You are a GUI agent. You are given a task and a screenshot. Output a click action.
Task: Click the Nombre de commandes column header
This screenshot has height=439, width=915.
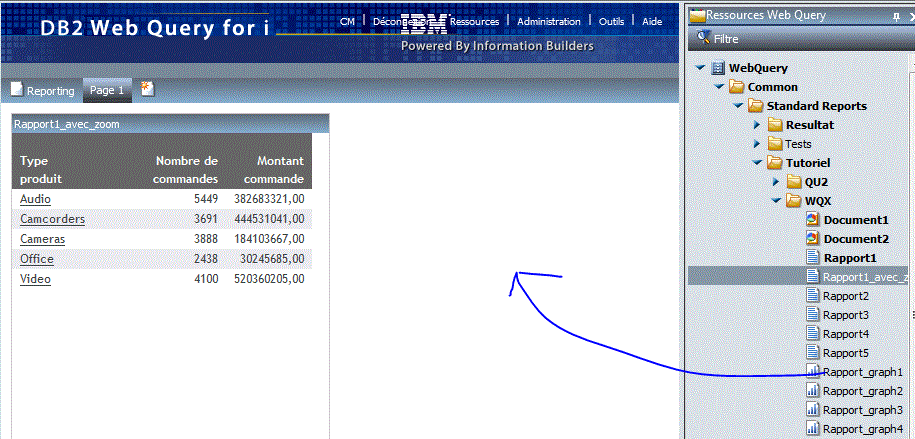pos(186,169)
